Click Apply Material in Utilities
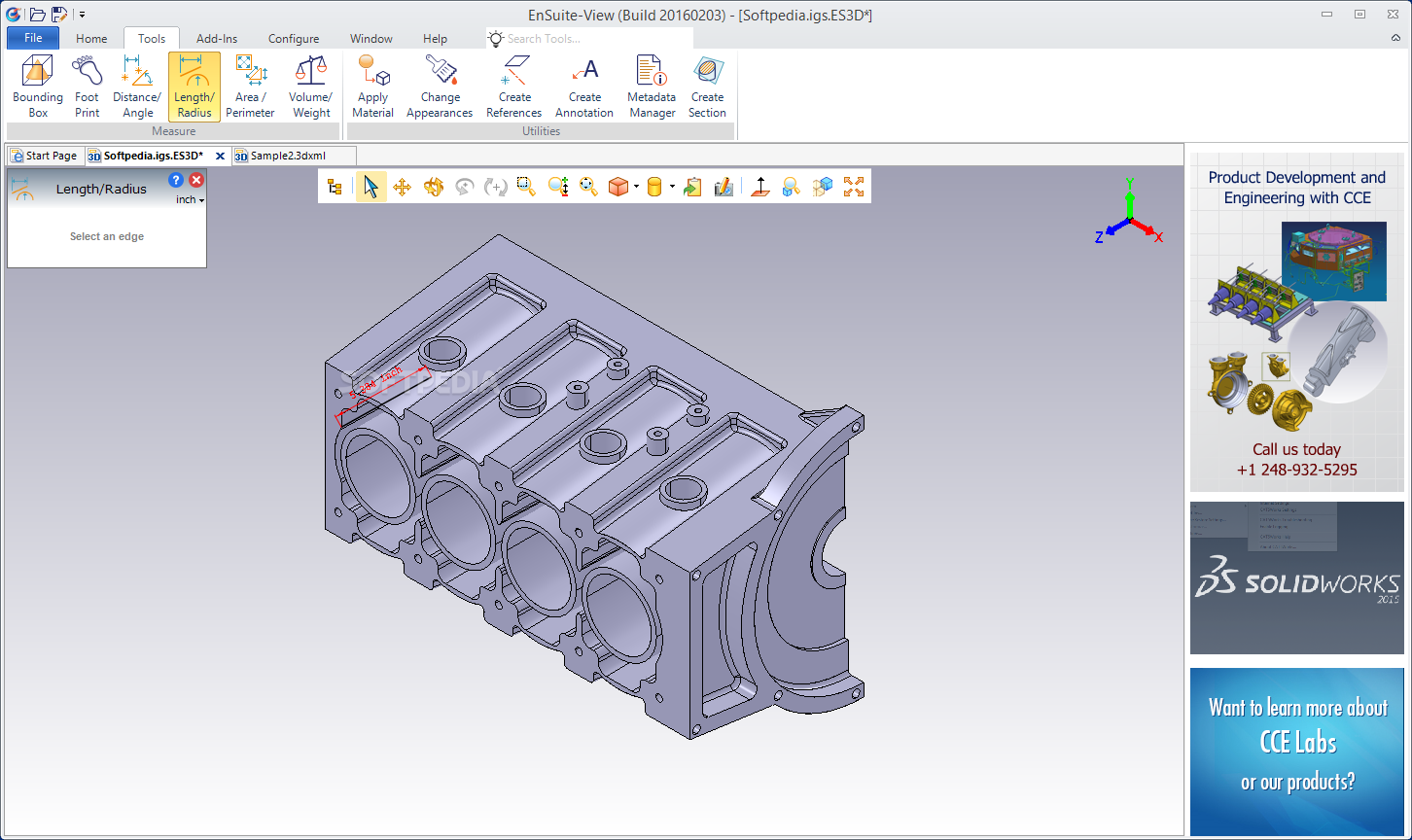 [372, 87]
